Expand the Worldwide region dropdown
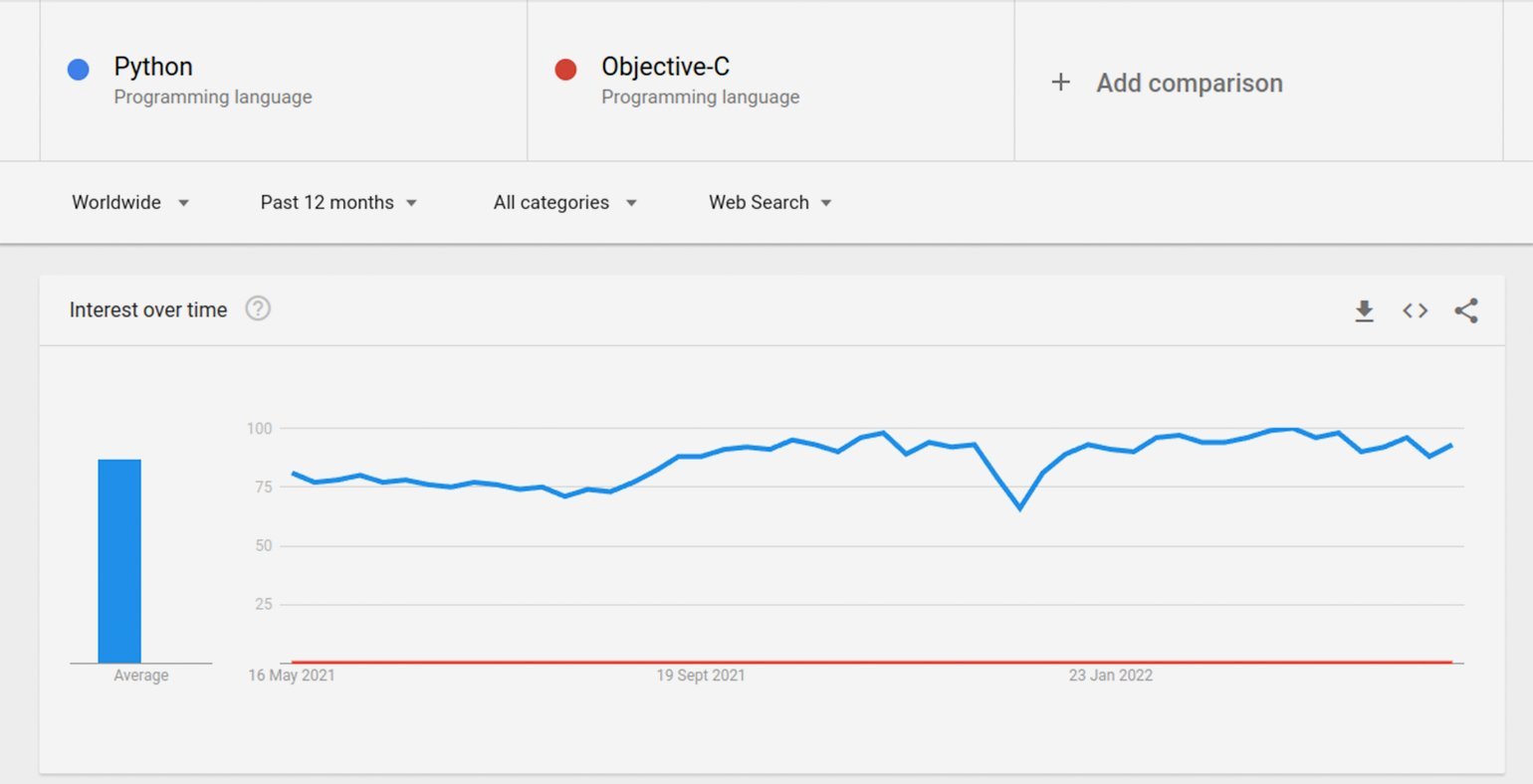The height and width of the screenshot is (784, 1533). coord(130,202)
